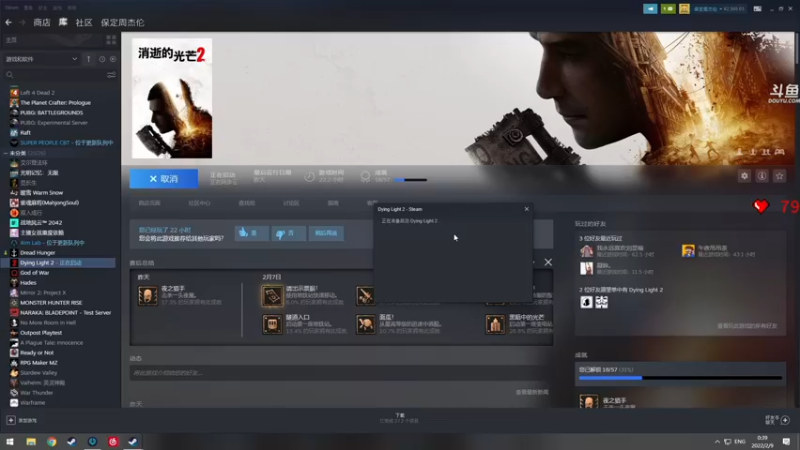The height and width of the screenshot is (450, 800).
Task: Open game info icon
Action: pyautogui.click(x=762, y=176)
